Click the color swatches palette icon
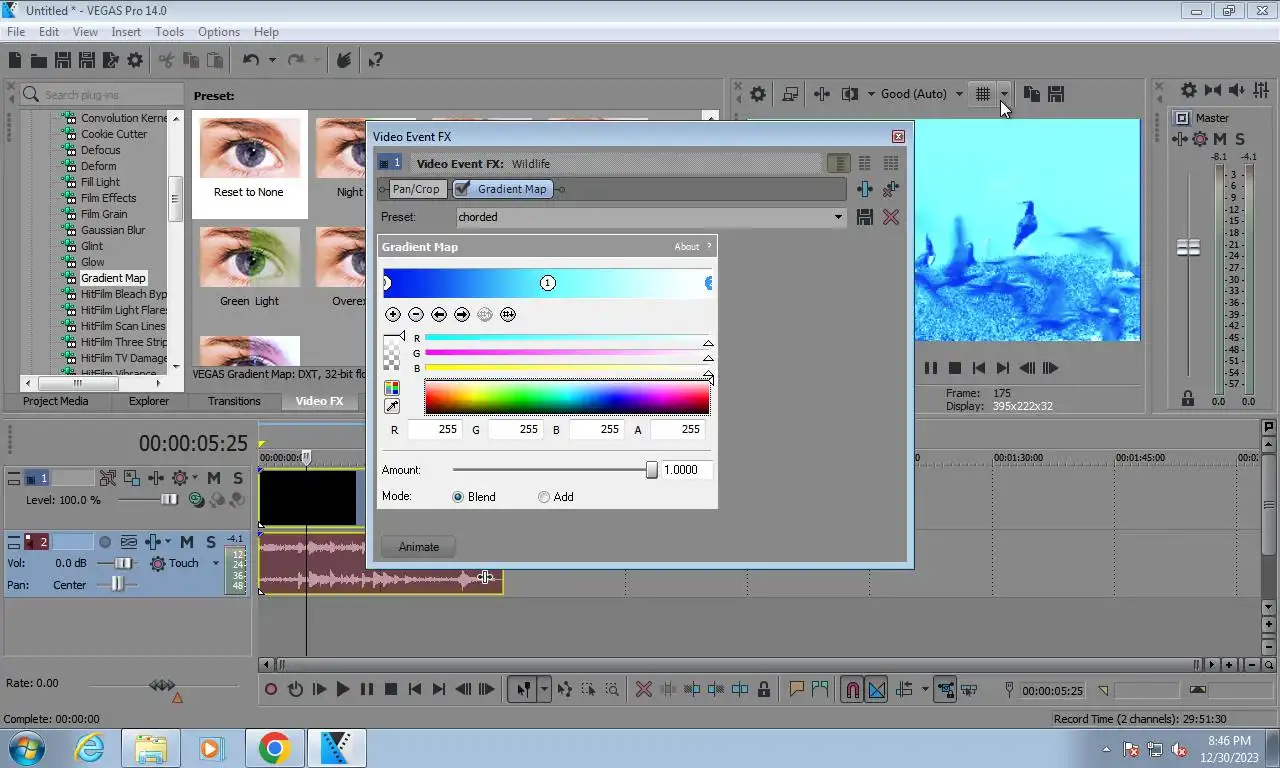 [x=392, y=388]
